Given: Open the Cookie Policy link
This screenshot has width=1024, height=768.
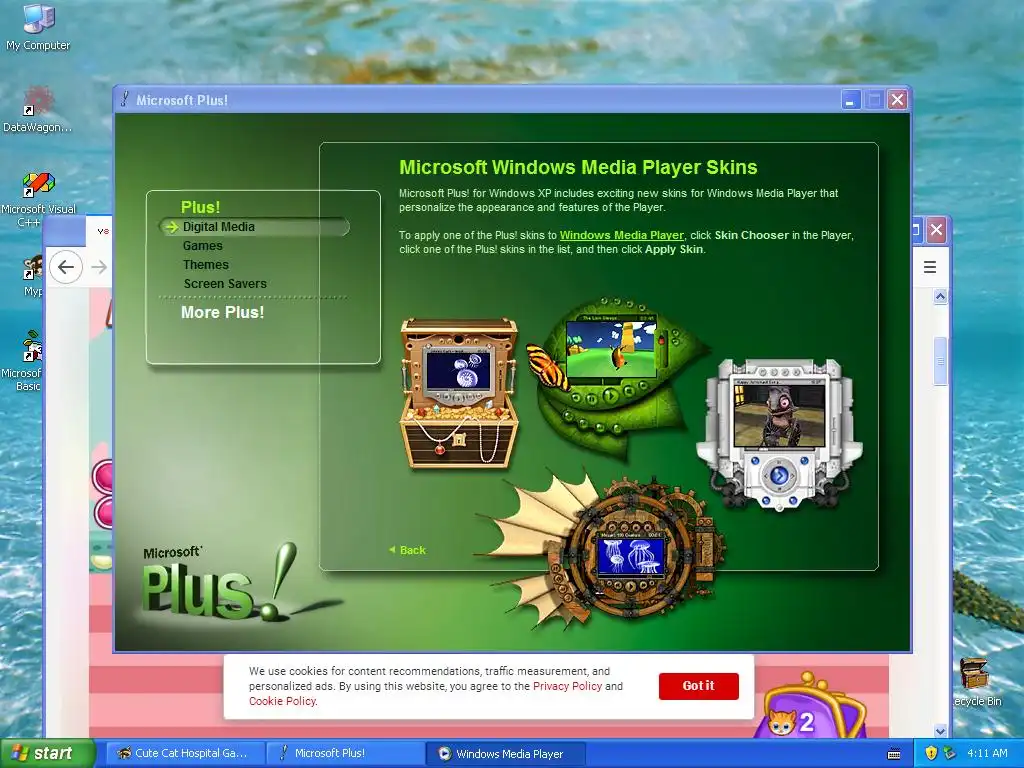Looking at the screenshot, I should click(x=282, y=701).
